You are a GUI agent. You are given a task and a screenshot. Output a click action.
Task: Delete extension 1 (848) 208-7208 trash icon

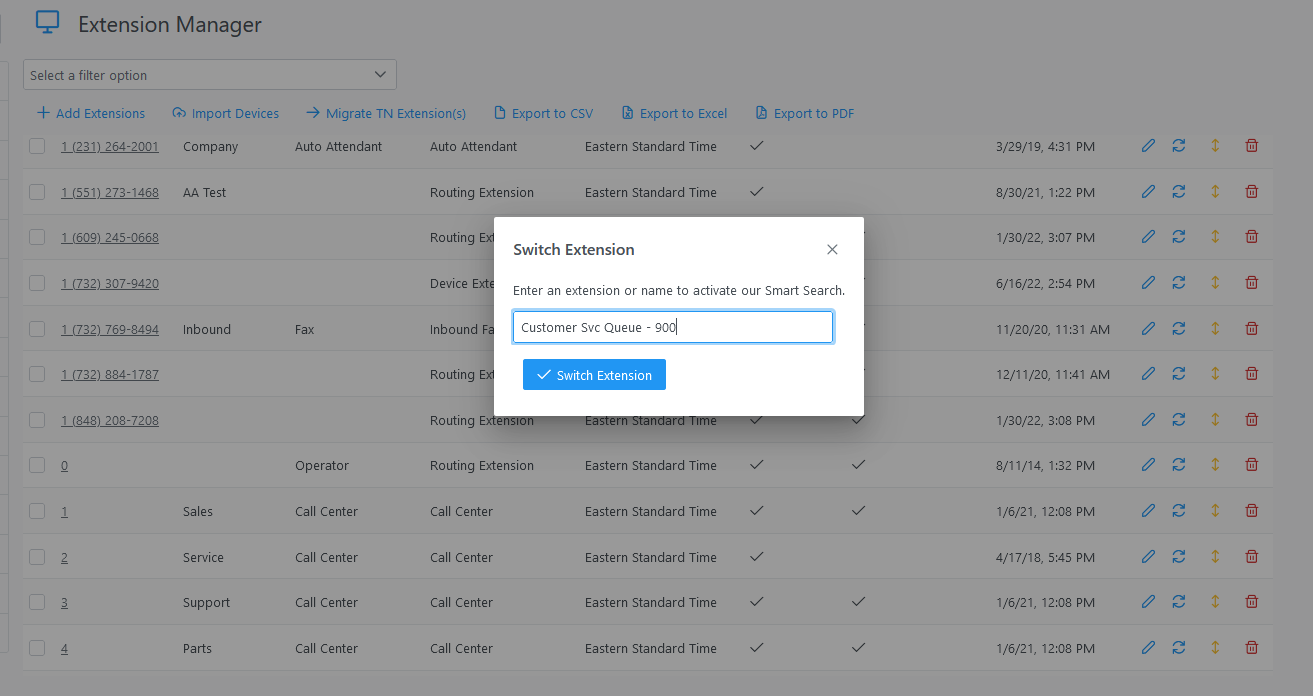[x=1251, y=420]
